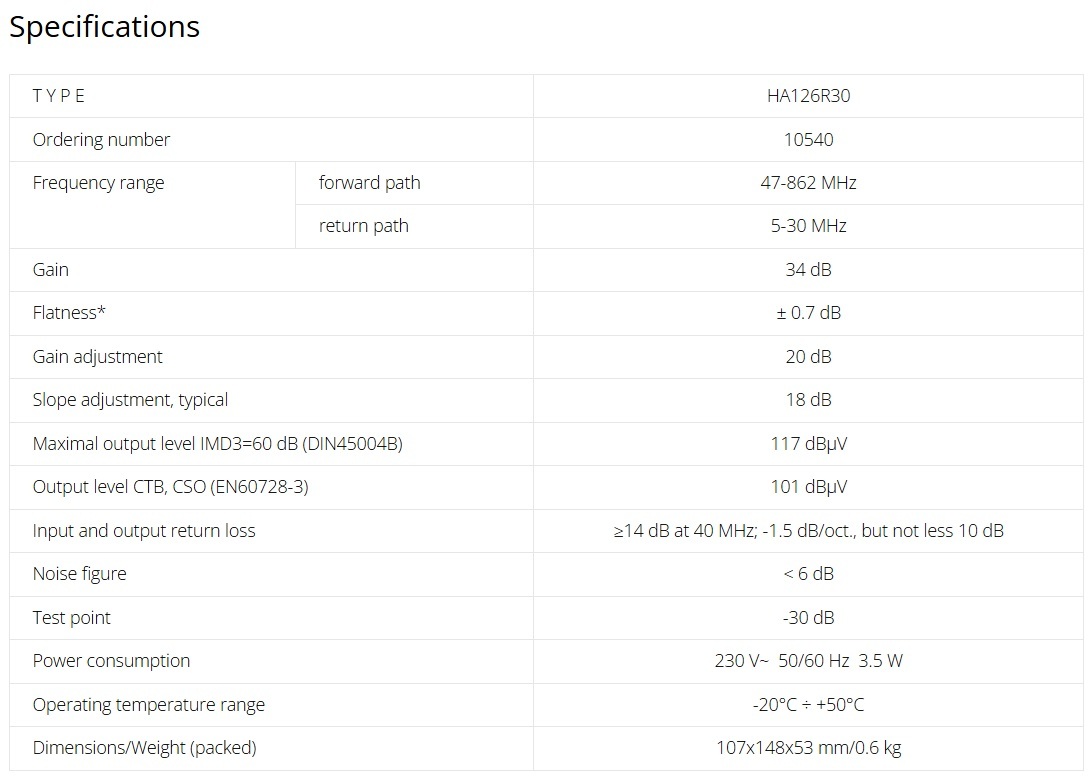Click the Specifications heading
This screenshot has height=778, width=1092.
pos(104,27)
